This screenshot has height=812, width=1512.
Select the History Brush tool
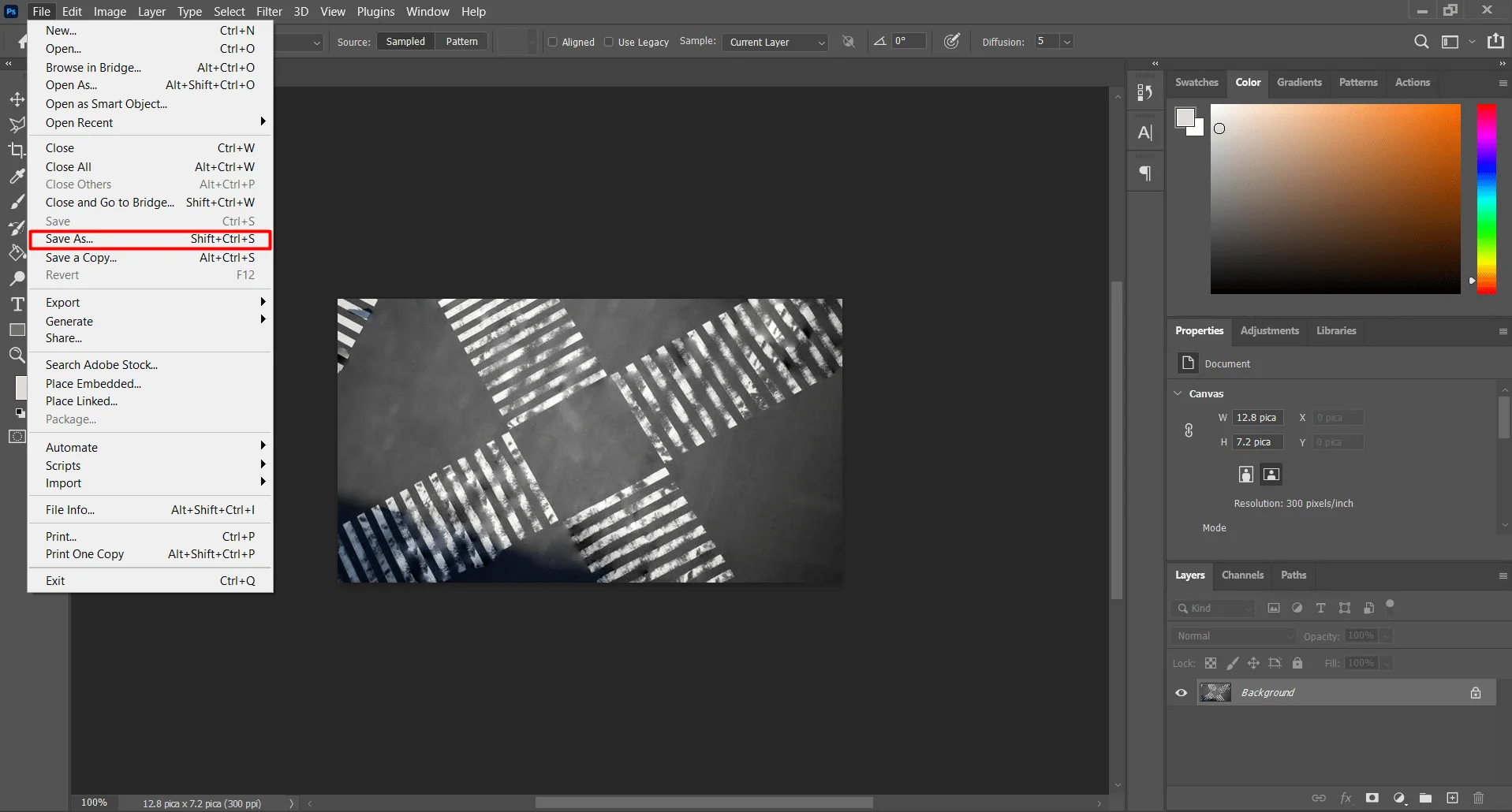point(17,228)
